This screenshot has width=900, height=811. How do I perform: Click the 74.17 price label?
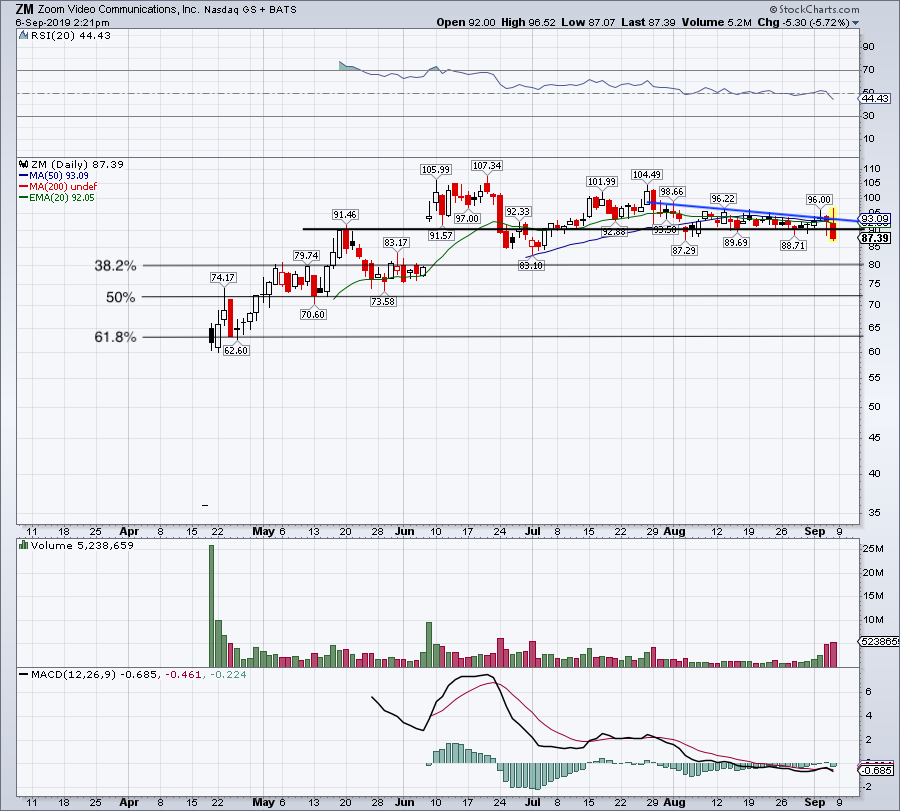[223, 277]
